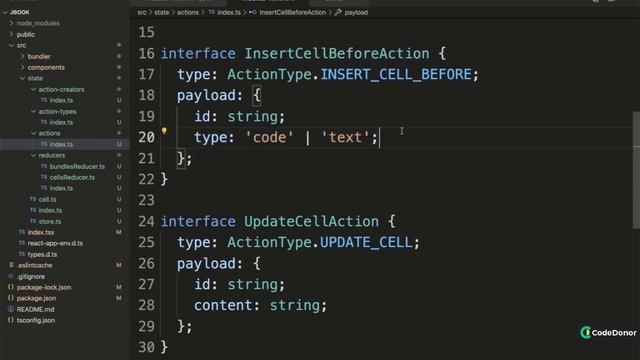
Task: Click the TS icon of bundlesReducer.ts
Action: tap(44, 166)
